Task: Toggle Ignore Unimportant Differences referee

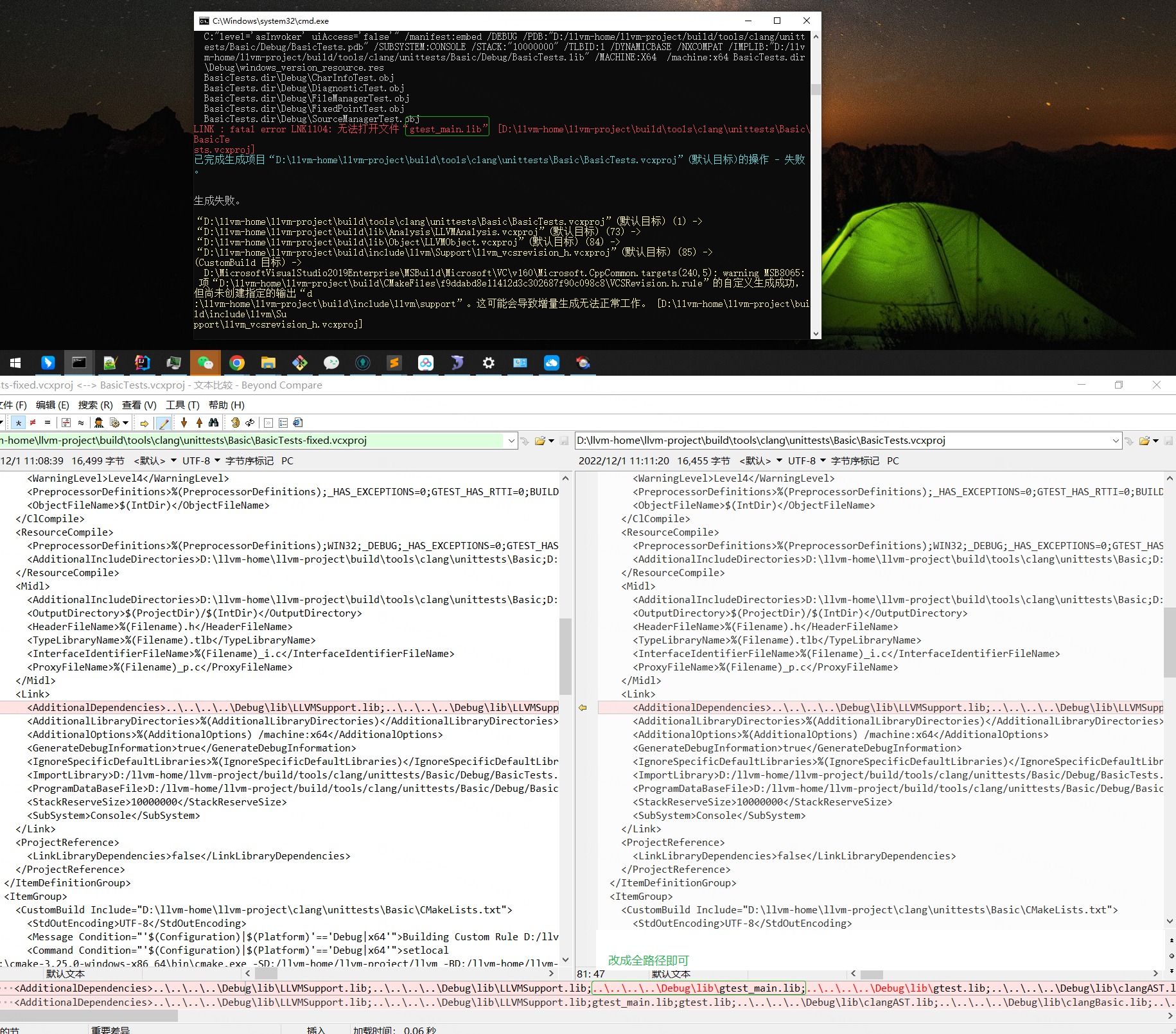Action: [99, 423]
